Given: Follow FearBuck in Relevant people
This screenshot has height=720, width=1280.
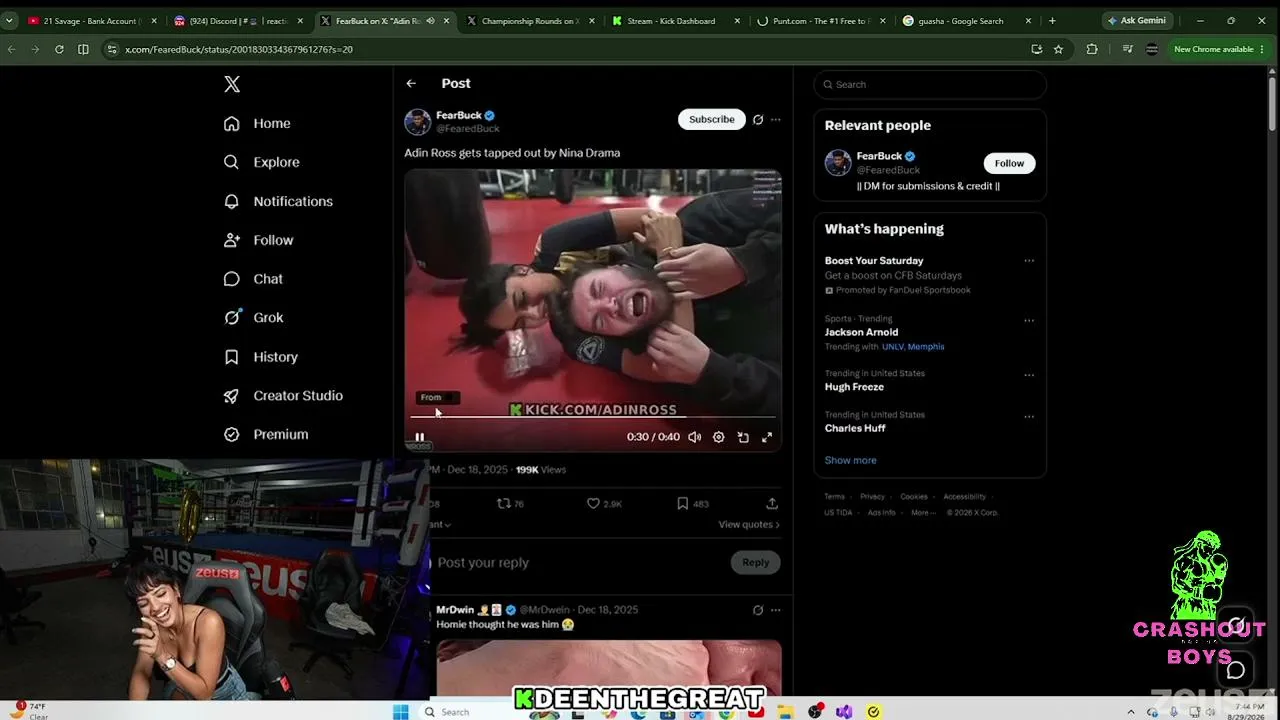Looking at the screenshot, I should (x=1009, y=163).
